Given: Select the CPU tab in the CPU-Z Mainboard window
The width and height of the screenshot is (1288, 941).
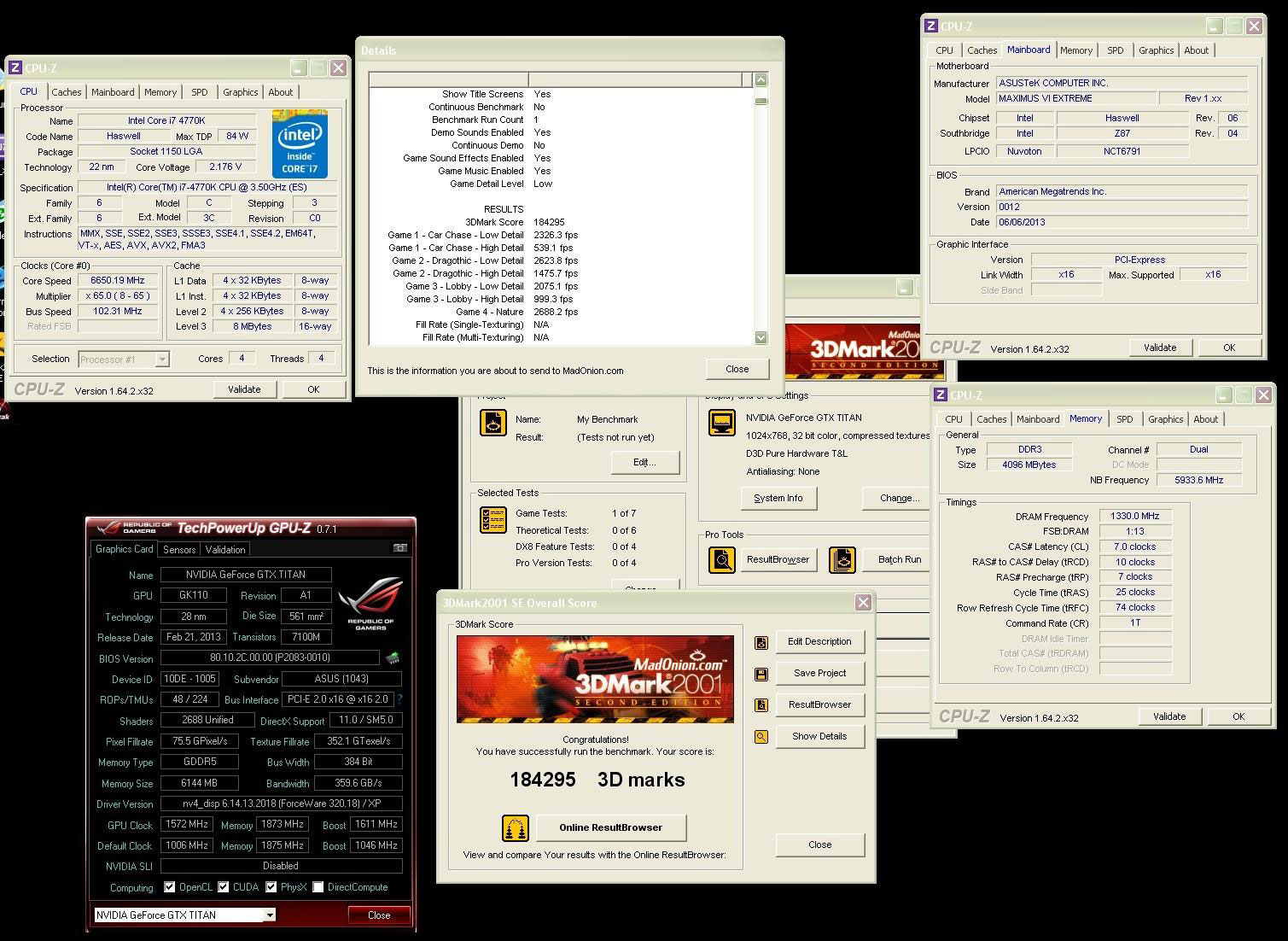Looking at the screenshot, I should [x=944, y=50].
